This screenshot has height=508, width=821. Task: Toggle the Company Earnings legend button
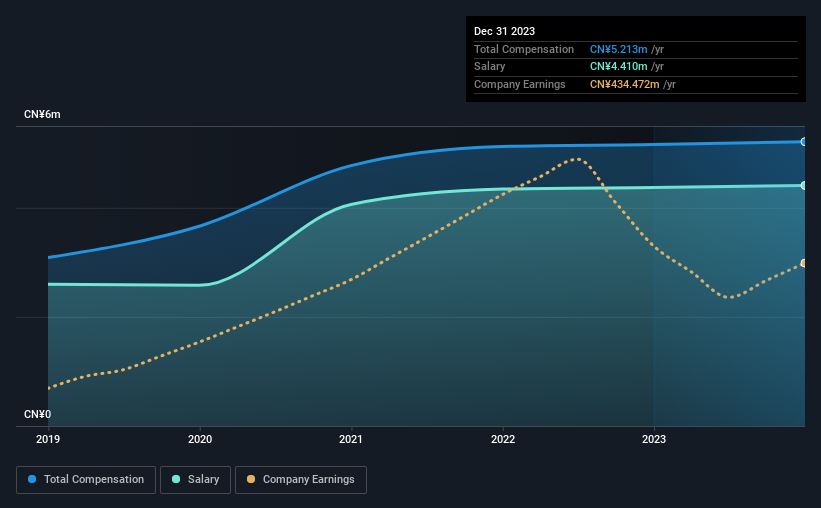click(301, 480)
